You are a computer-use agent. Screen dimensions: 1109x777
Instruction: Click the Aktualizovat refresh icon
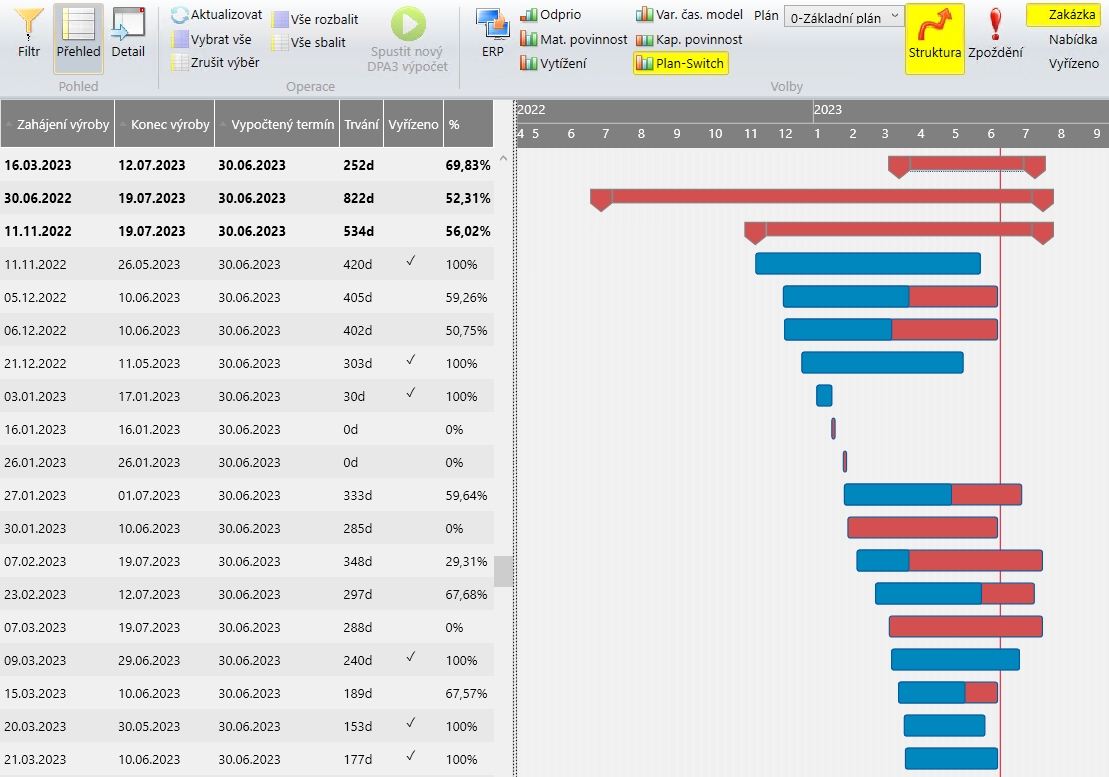180,15
